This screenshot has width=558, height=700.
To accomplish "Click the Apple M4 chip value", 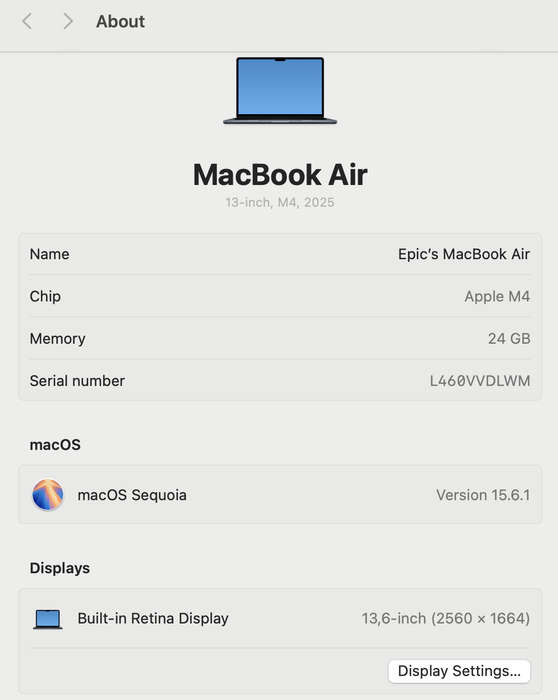I will [497, 296].
